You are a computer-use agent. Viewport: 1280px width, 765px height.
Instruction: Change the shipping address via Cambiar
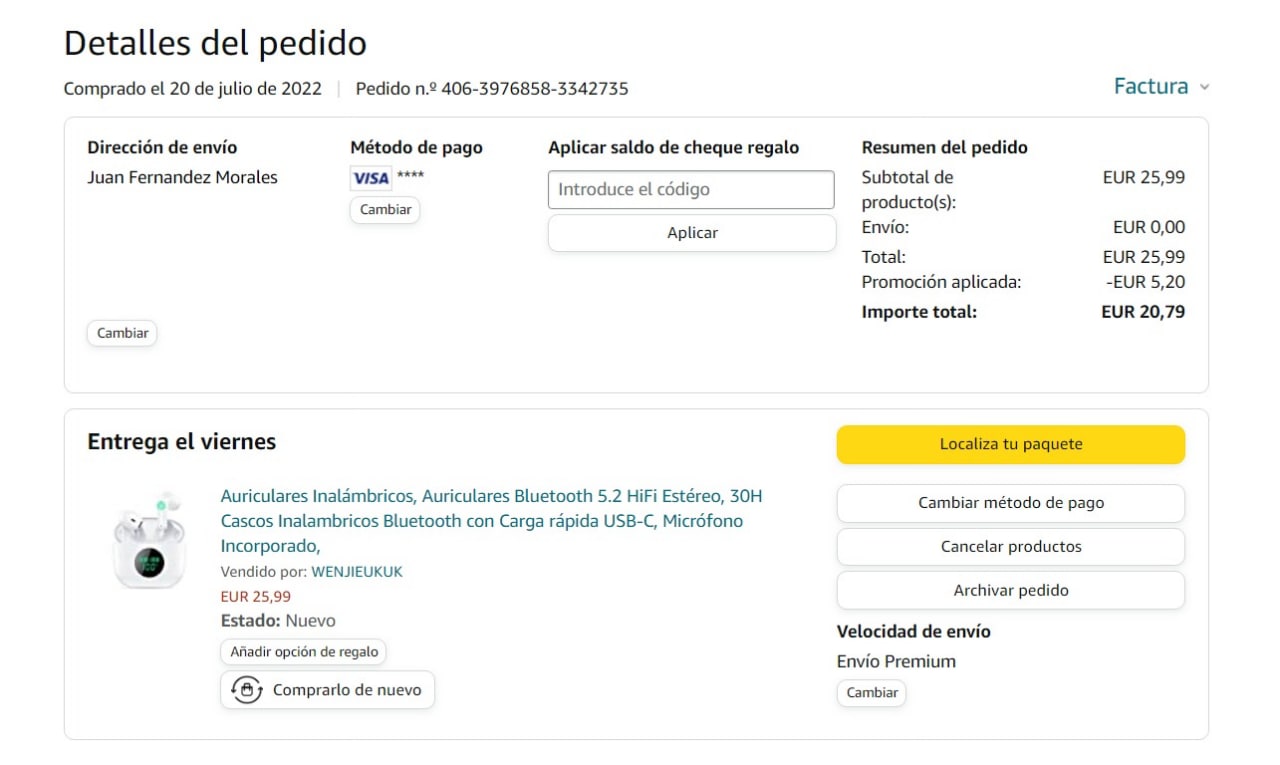(x=122, y=333)
